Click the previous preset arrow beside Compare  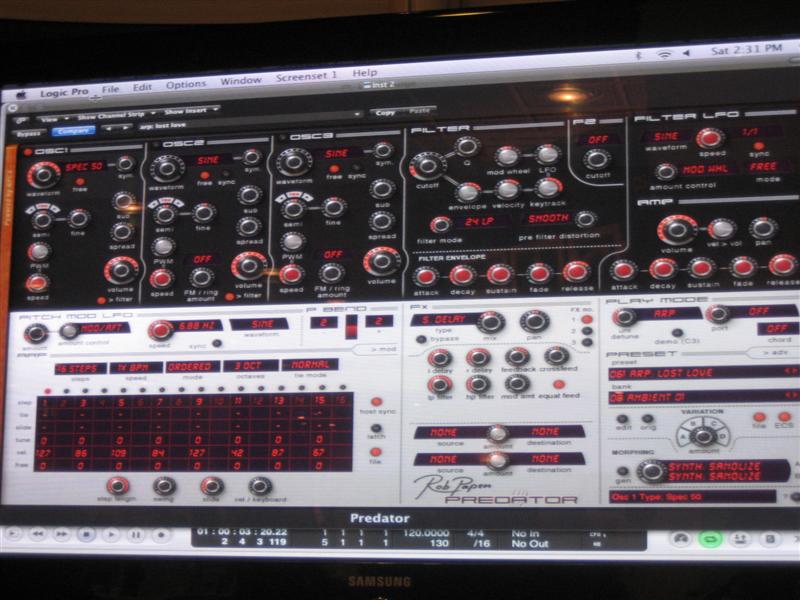pyautogui.click(x=109, y=129)
